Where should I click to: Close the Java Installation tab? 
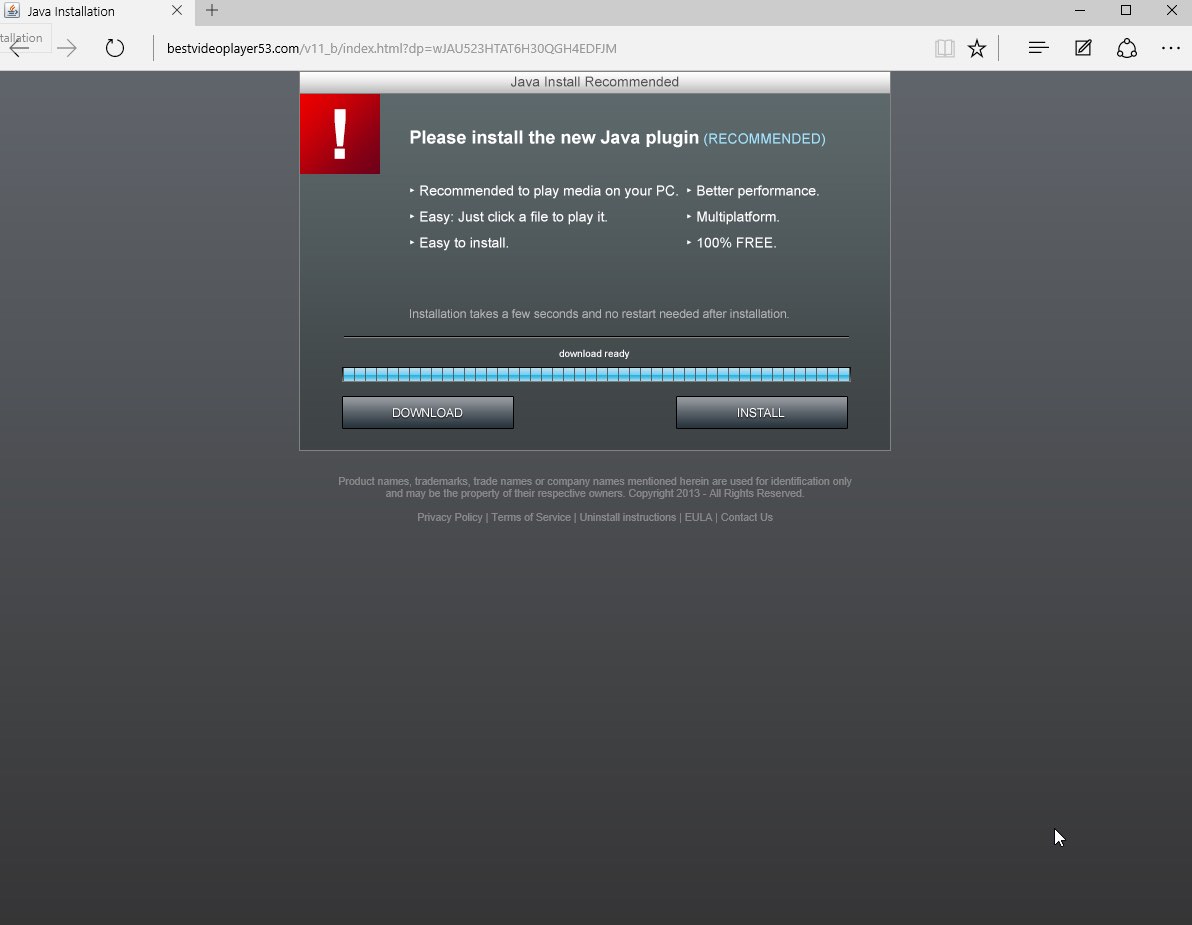(177, 11)
